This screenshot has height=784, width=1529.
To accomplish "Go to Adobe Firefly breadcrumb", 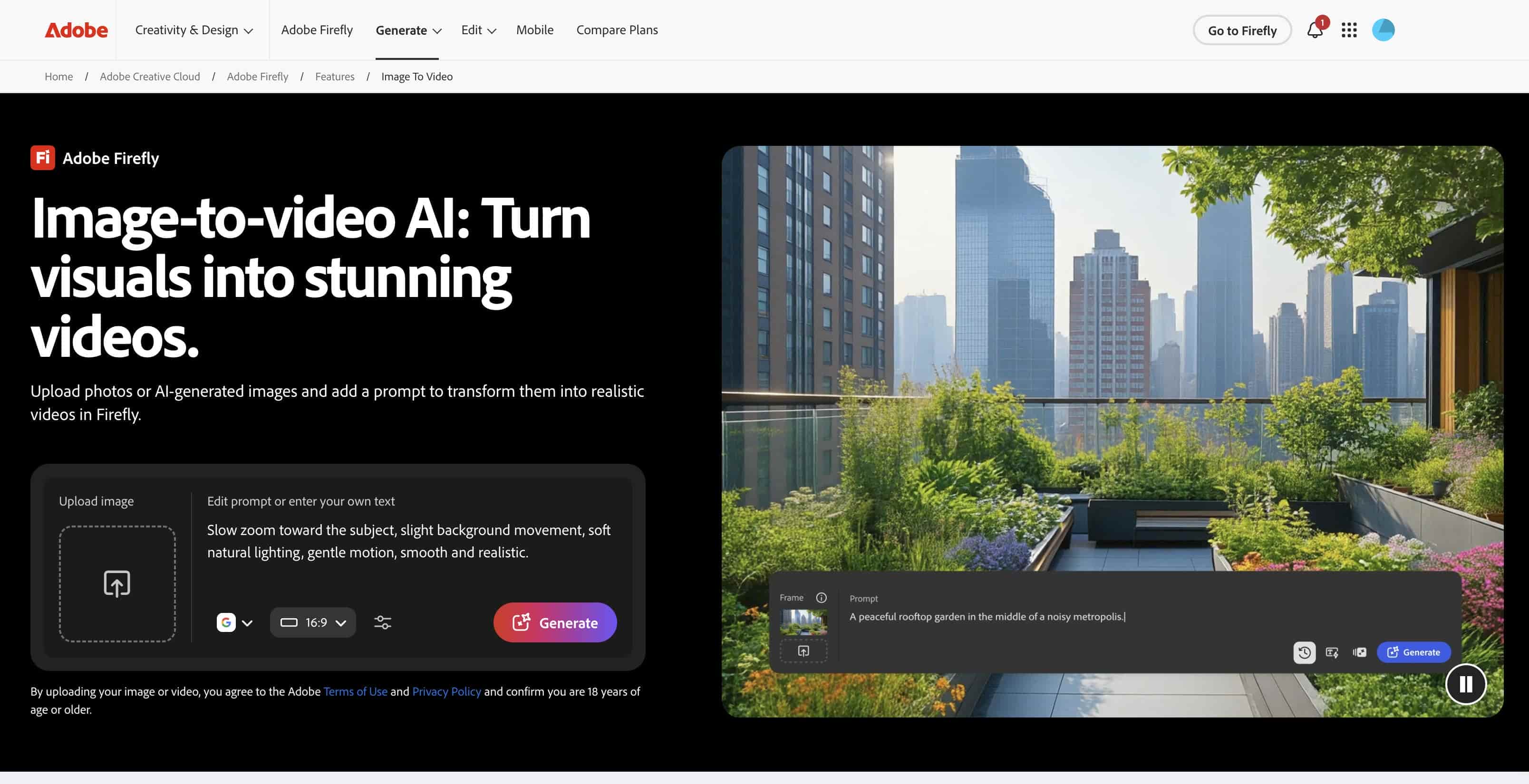I will [x=258, y=76].
